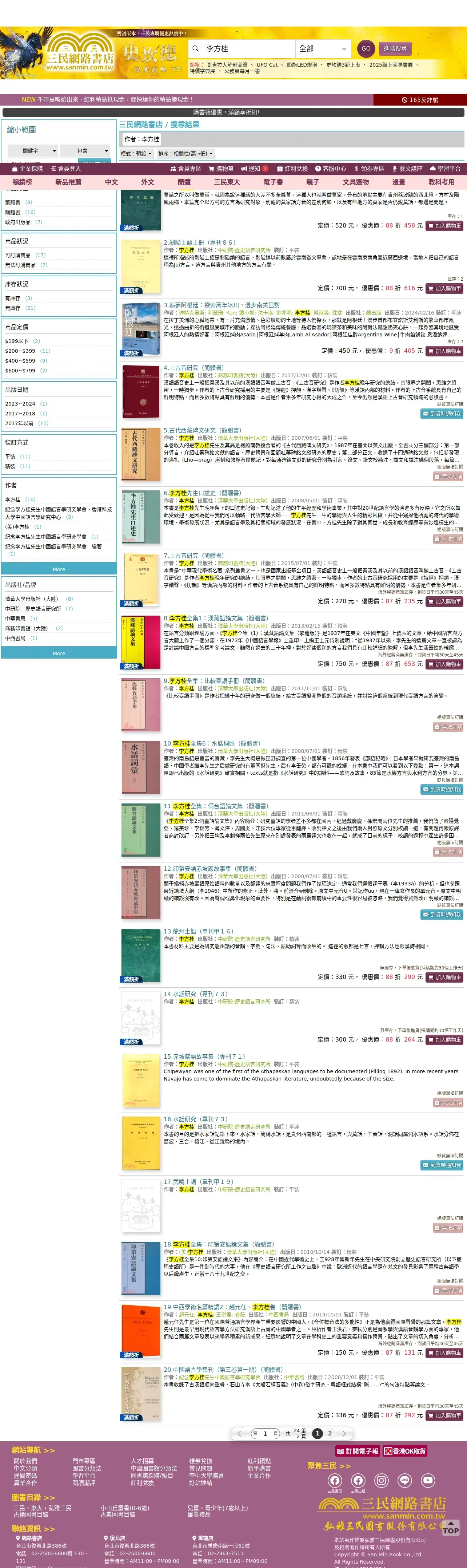This screenshot has height=1568, width=467.
Task: Click 會員登入 login icon link
Action: pyautogui.click(x=65, y=169)
